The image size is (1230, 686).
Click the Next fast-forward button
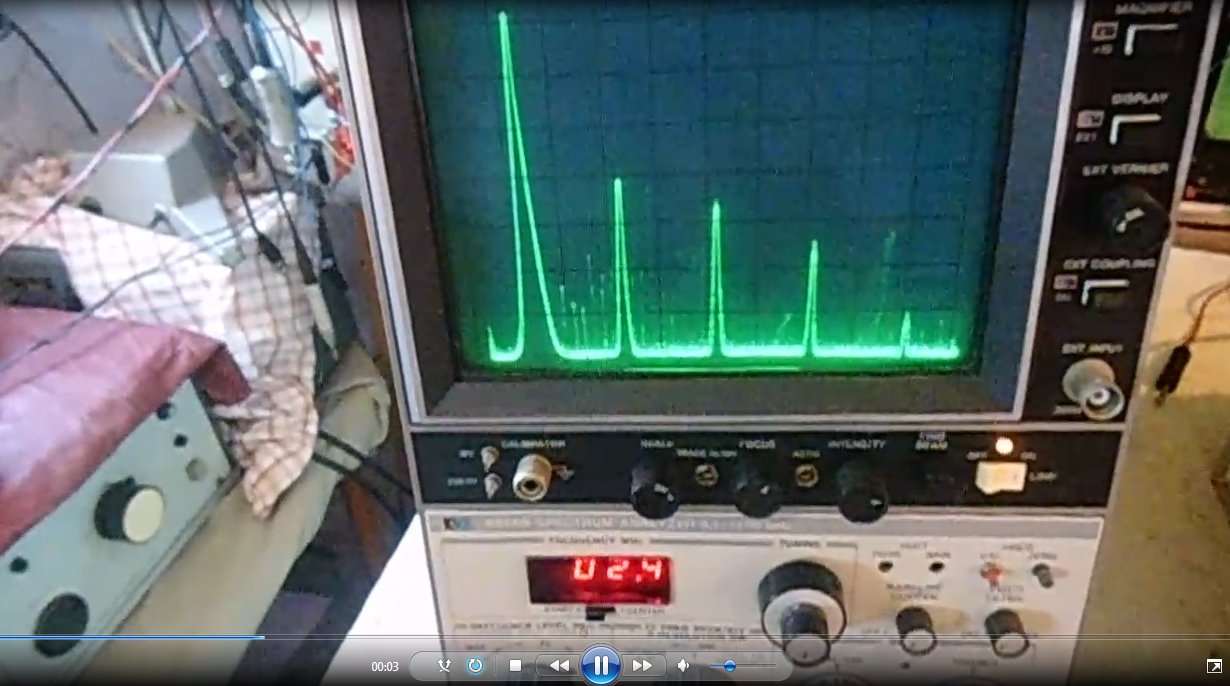coord(642,665)
